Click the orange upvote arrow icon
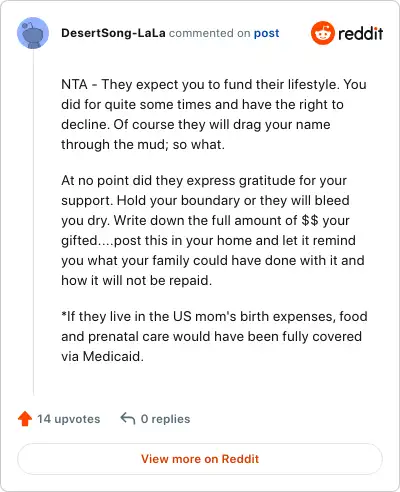The width and height of the screenshot is (400, 492). click(25, 419)
